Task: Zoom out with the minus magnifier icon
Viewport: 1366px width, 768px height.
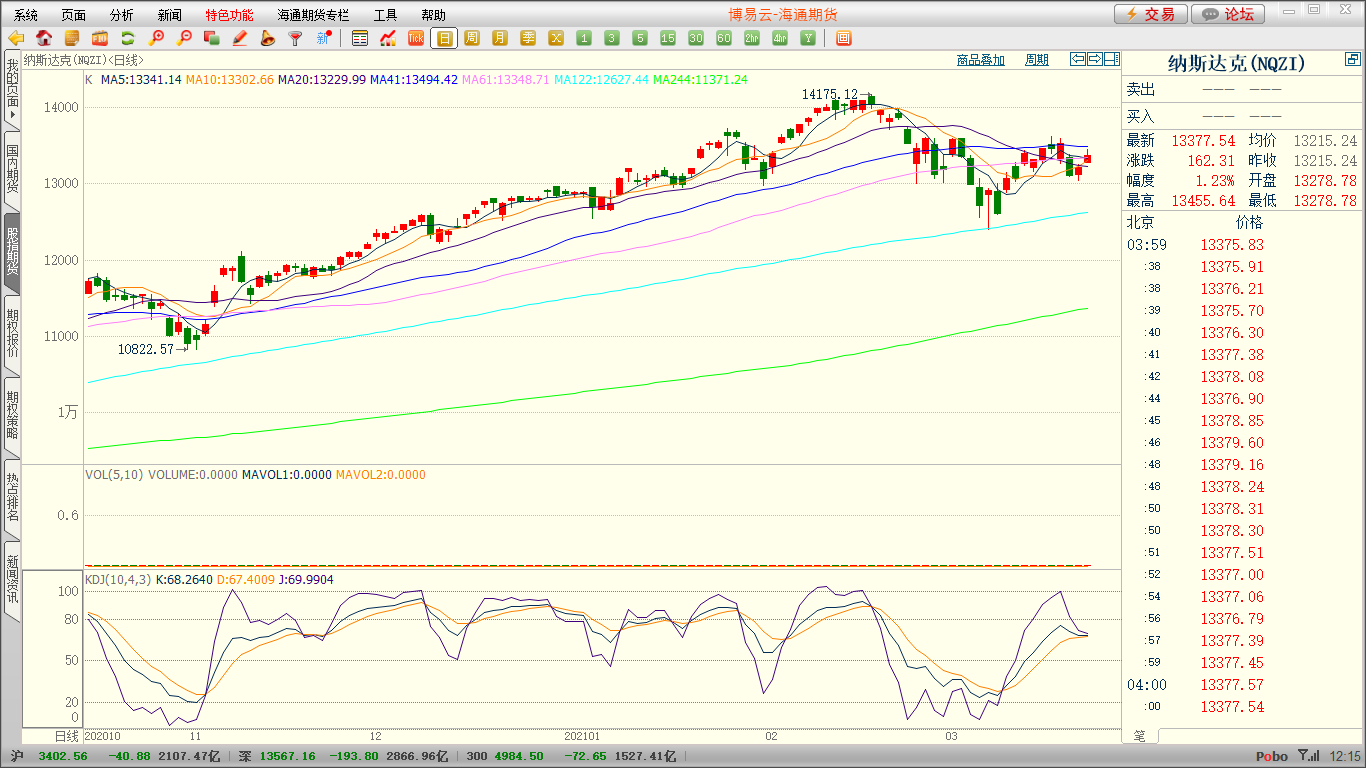Action: [184, 38]
